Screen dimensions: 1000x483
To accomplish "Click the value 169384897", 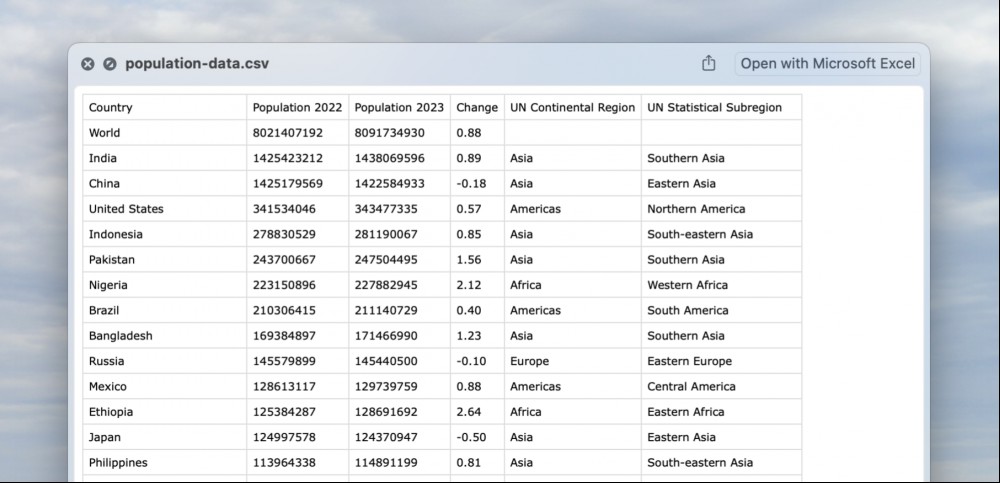I will coord(284,336).
